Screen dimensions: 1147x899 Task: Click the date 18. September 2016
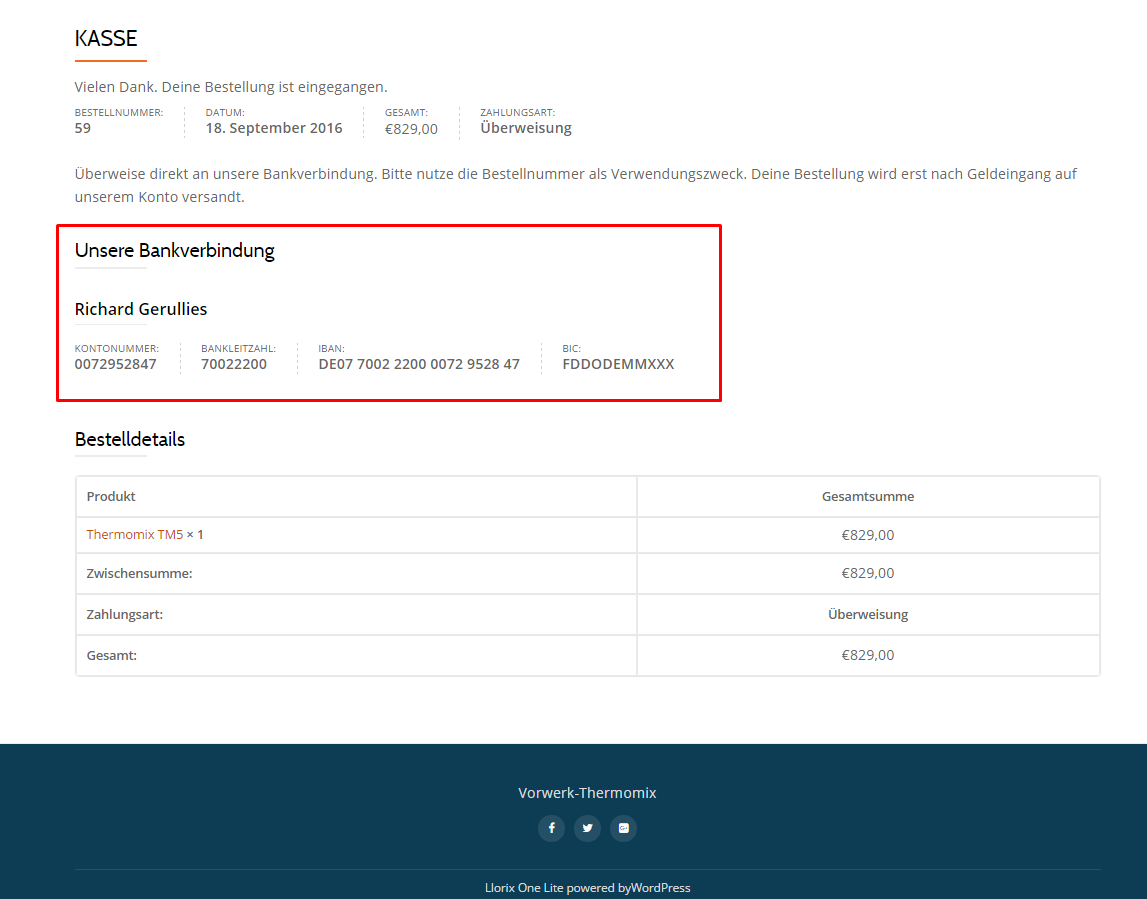(x=274, y=128)
